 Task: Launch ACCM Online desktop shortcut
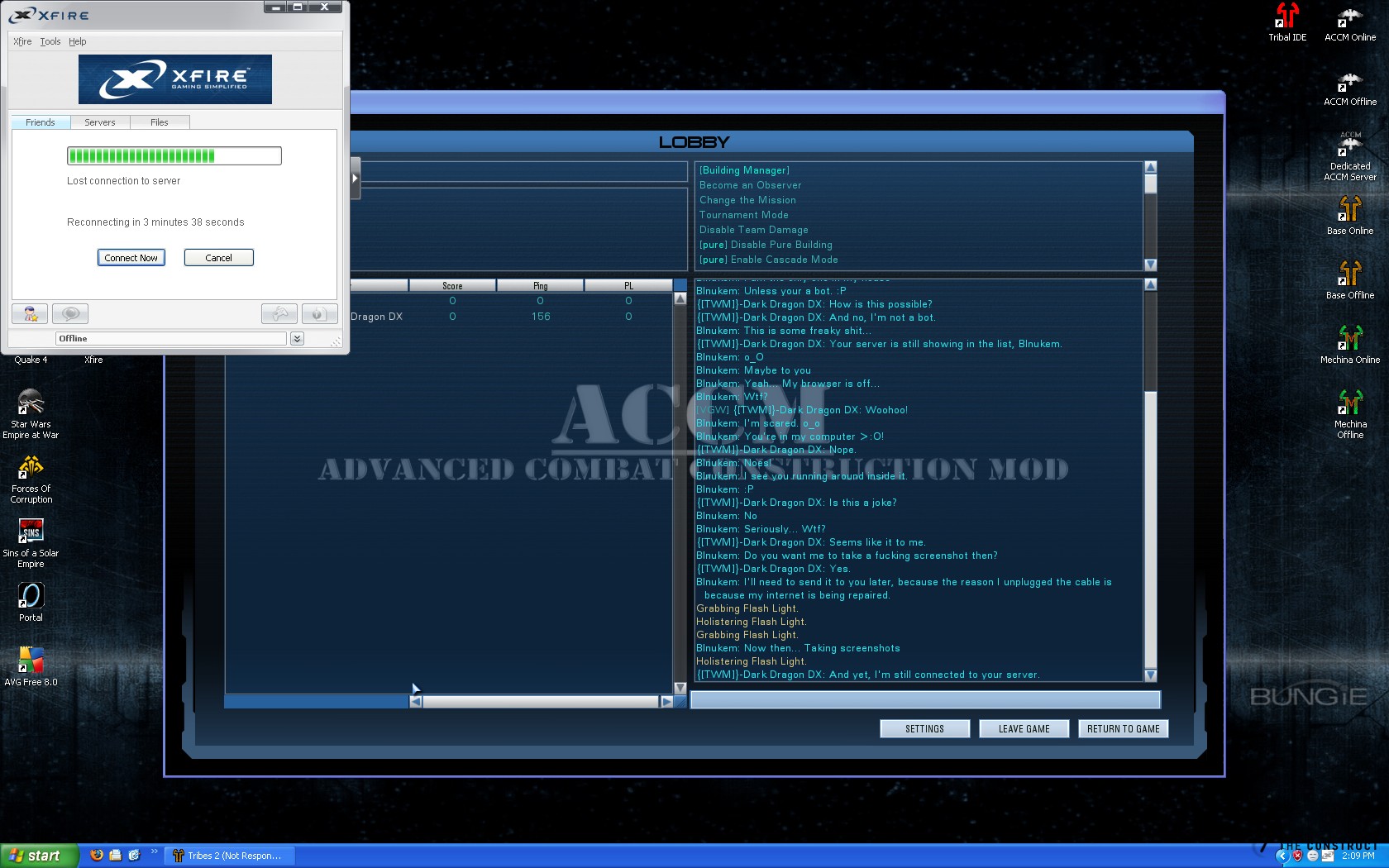(x=1350, y=22)
